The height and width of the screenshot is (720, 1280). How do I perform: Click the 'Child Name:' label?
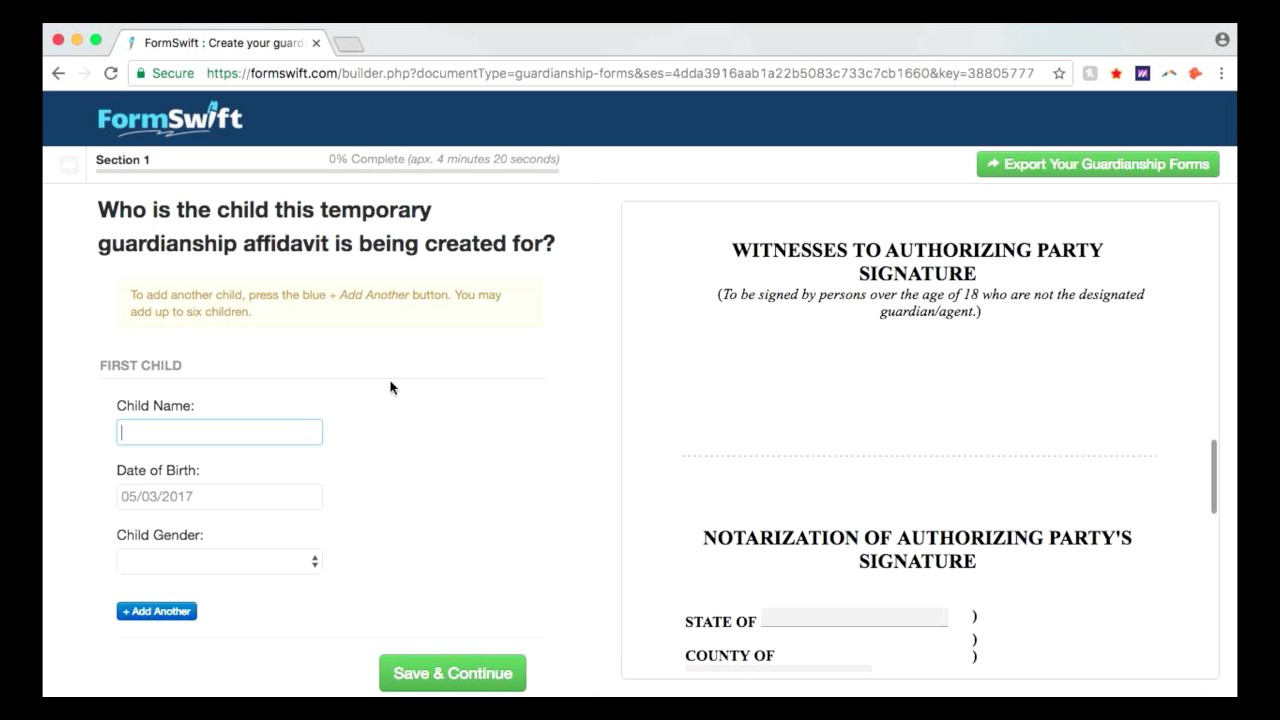click(x=155, y=405)
